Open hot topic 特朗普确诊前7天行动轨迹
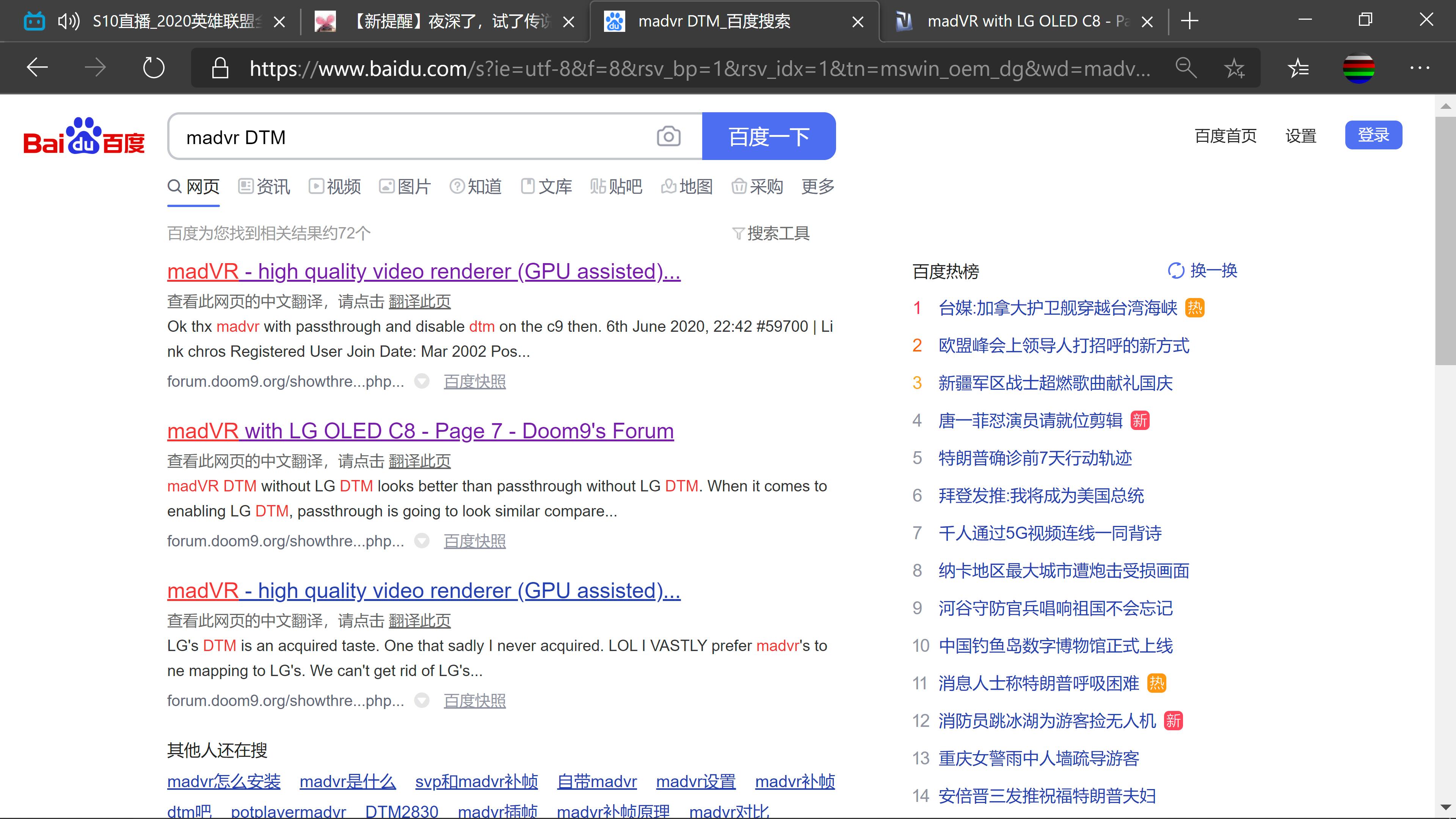 coord(1035,458)
